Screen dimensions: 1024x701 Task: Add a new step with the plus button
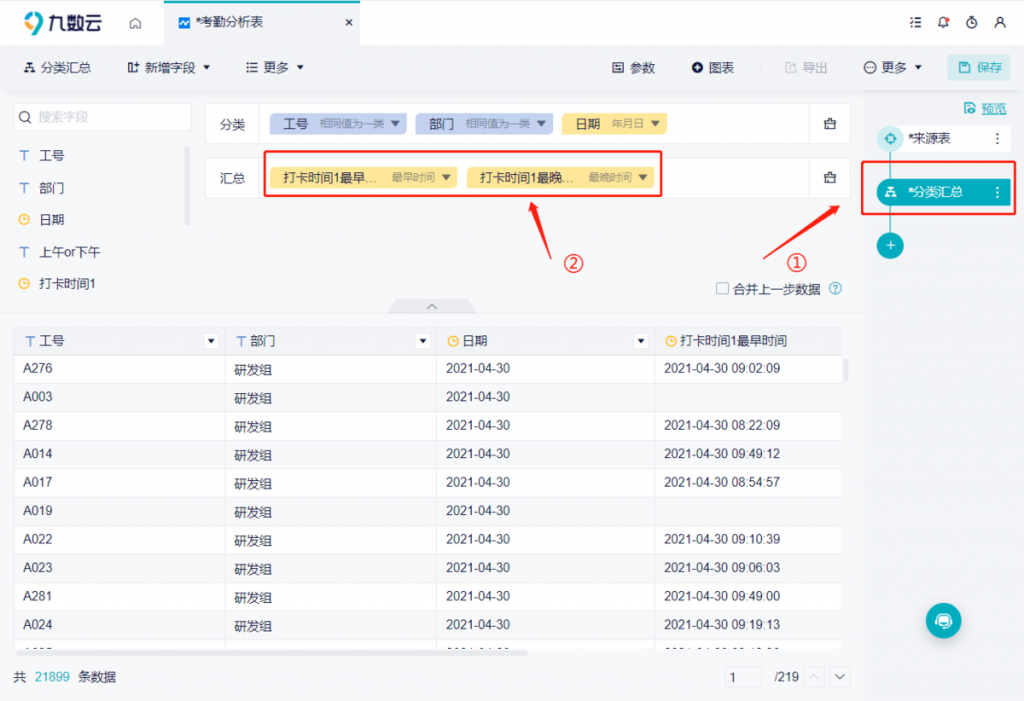pyautogui.click(x=890, y=245)
